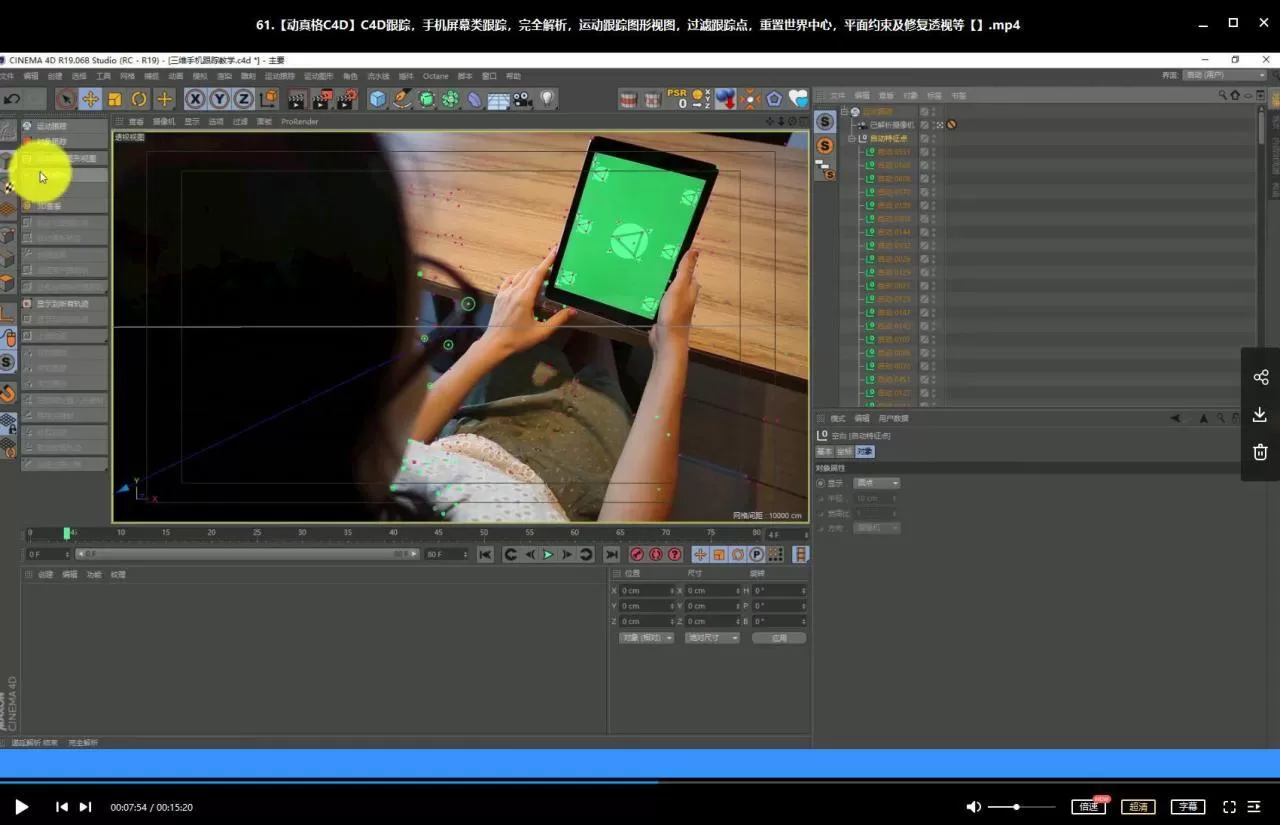Viewport: 1280px width, 825px height.
Task: Select the 显示 radio button in object properties
Action: 821,483
